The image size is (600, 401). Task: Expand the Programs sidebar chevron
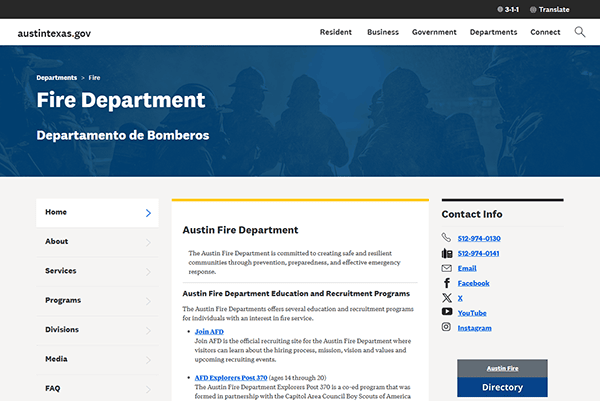[x=148, y=302]
